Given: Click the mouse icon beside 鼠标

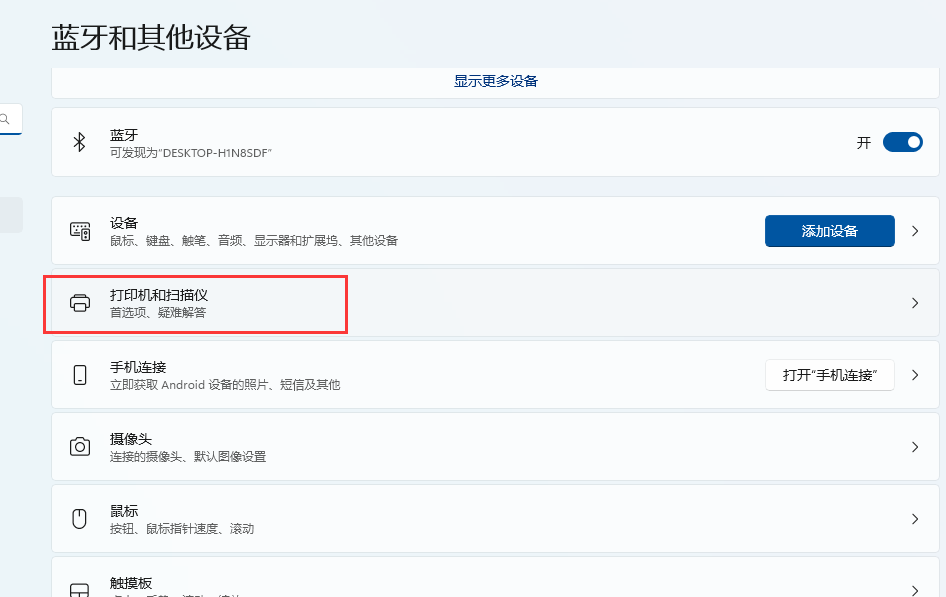Looking at the screenshot, I should [80, 519].
